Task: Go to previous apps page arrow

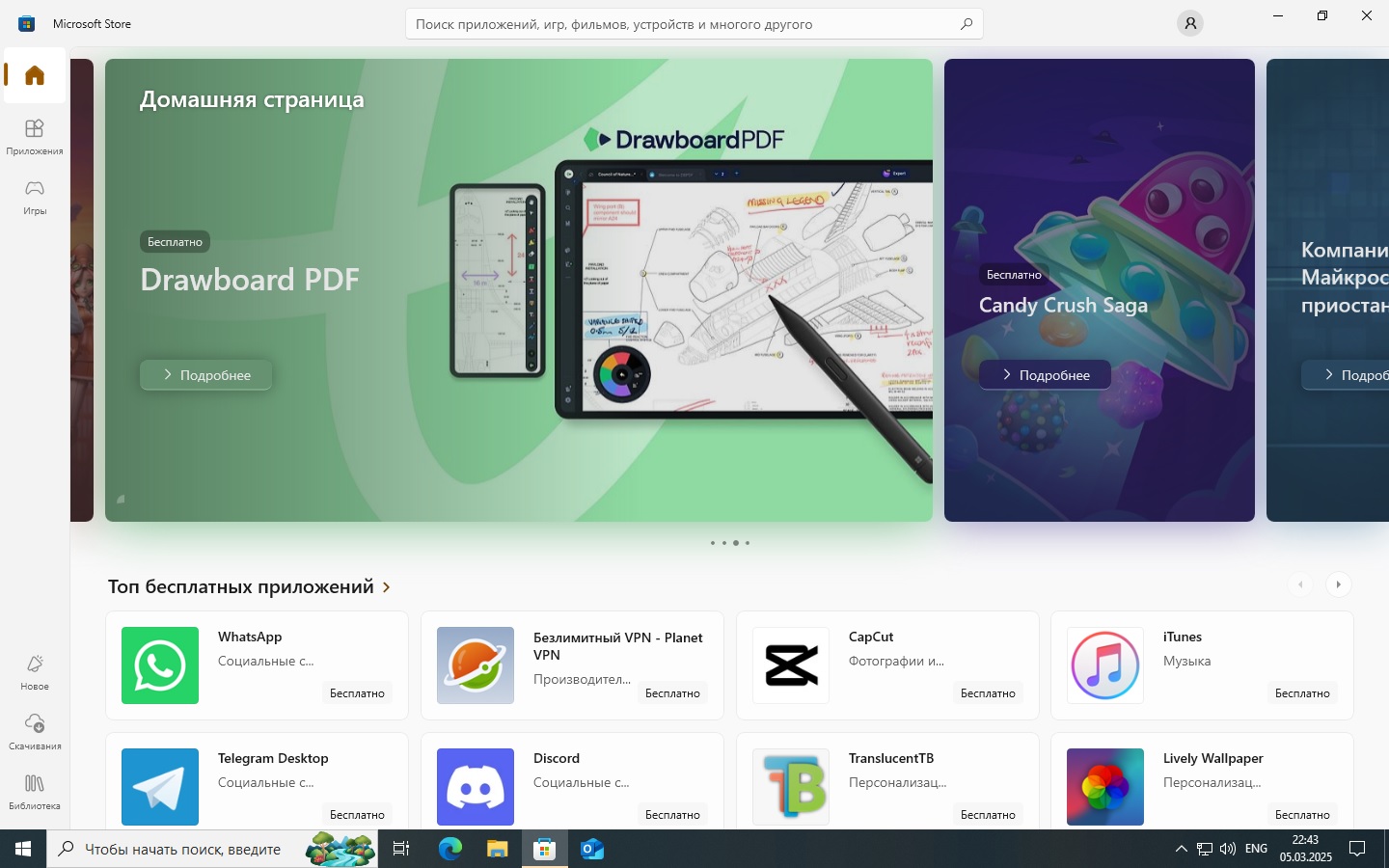Action: coord(1300,584)
